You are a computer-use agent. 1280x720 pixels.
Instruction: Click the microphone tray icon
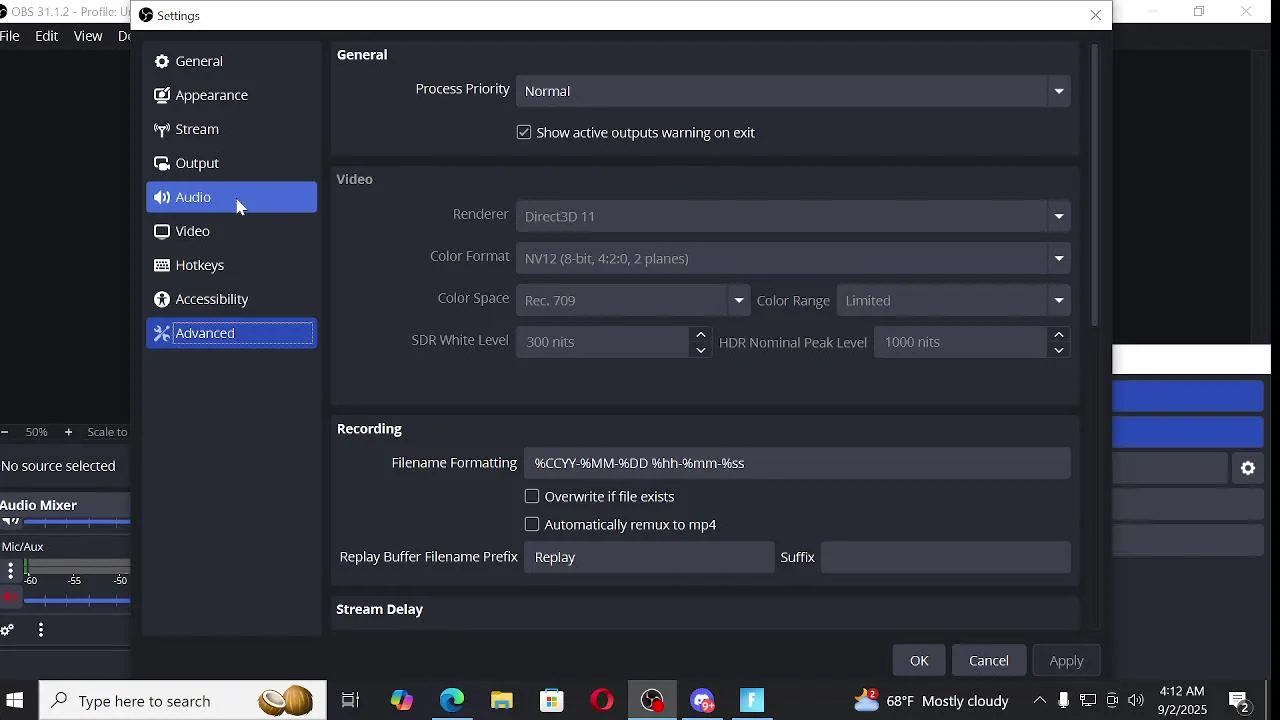pos(1064,701)
